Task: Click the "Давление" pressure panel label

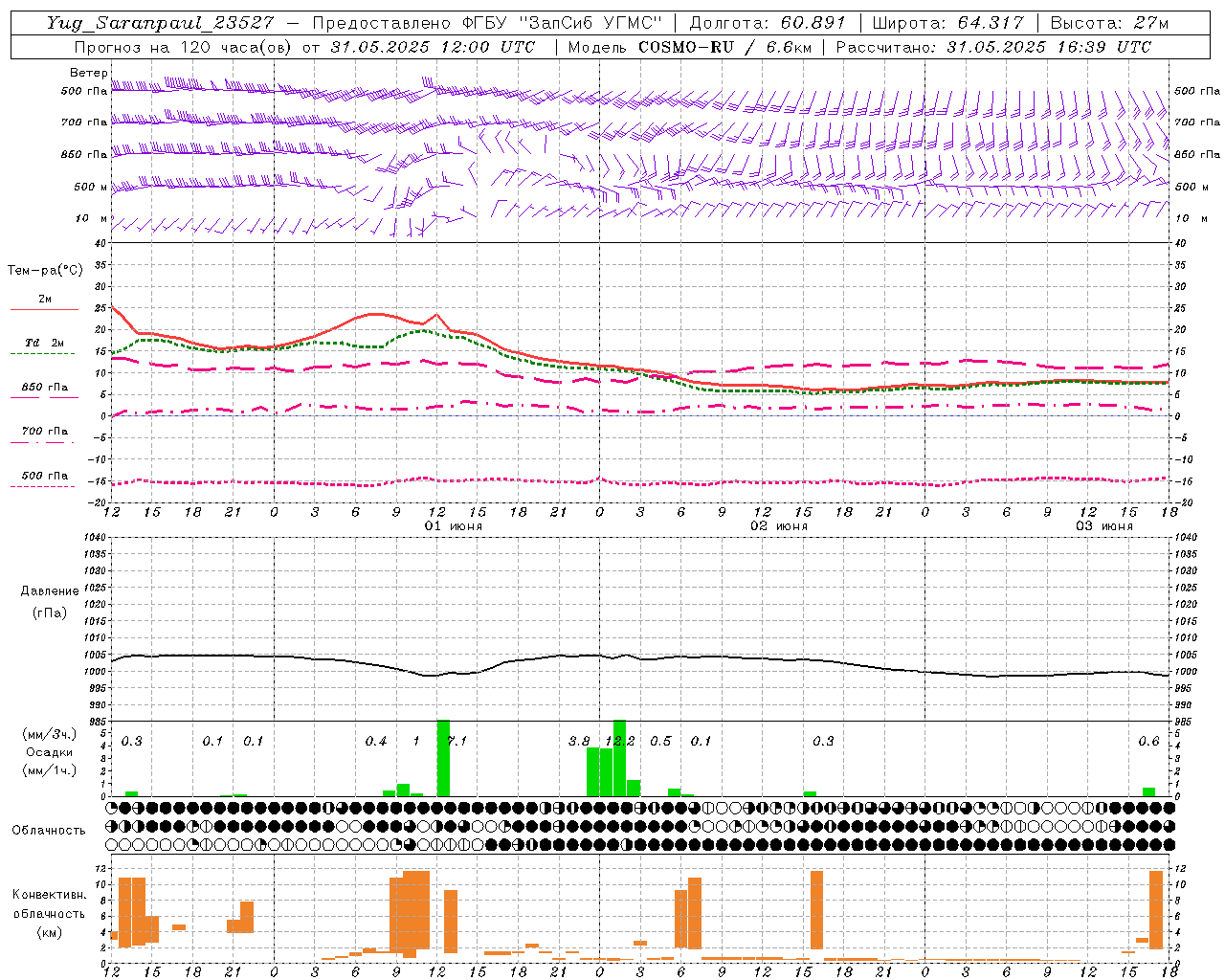Action: (x=48, y=591)
